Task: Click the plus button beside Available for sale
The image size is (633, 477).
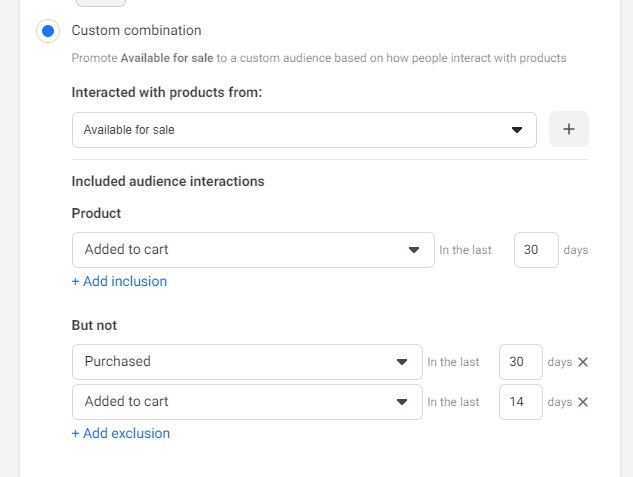Action: pos(569,129)
